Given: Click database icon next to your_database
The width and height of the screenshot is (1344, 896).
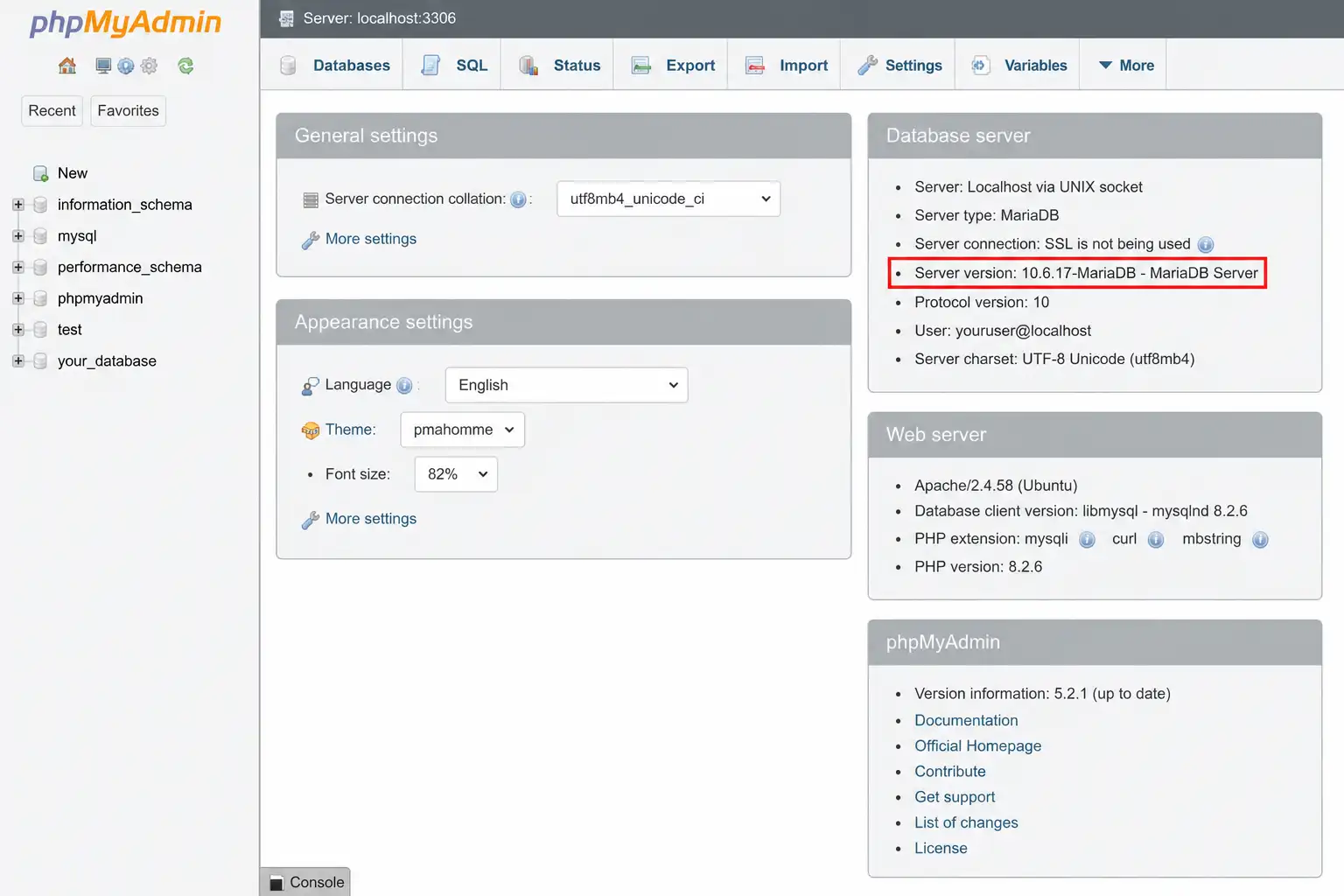Looking at the screenshot, I should click(40, 360).
